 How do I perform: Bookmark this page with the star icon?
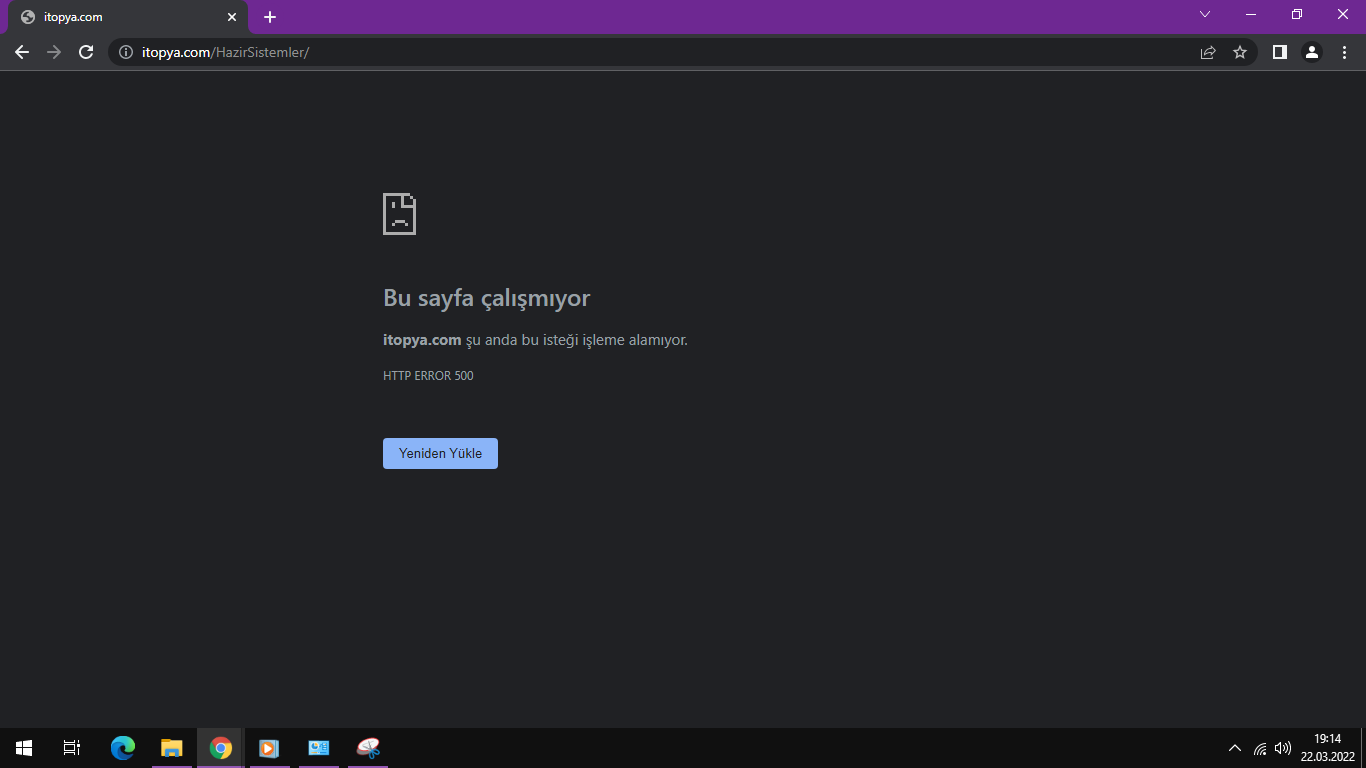tap(1240, 52)
